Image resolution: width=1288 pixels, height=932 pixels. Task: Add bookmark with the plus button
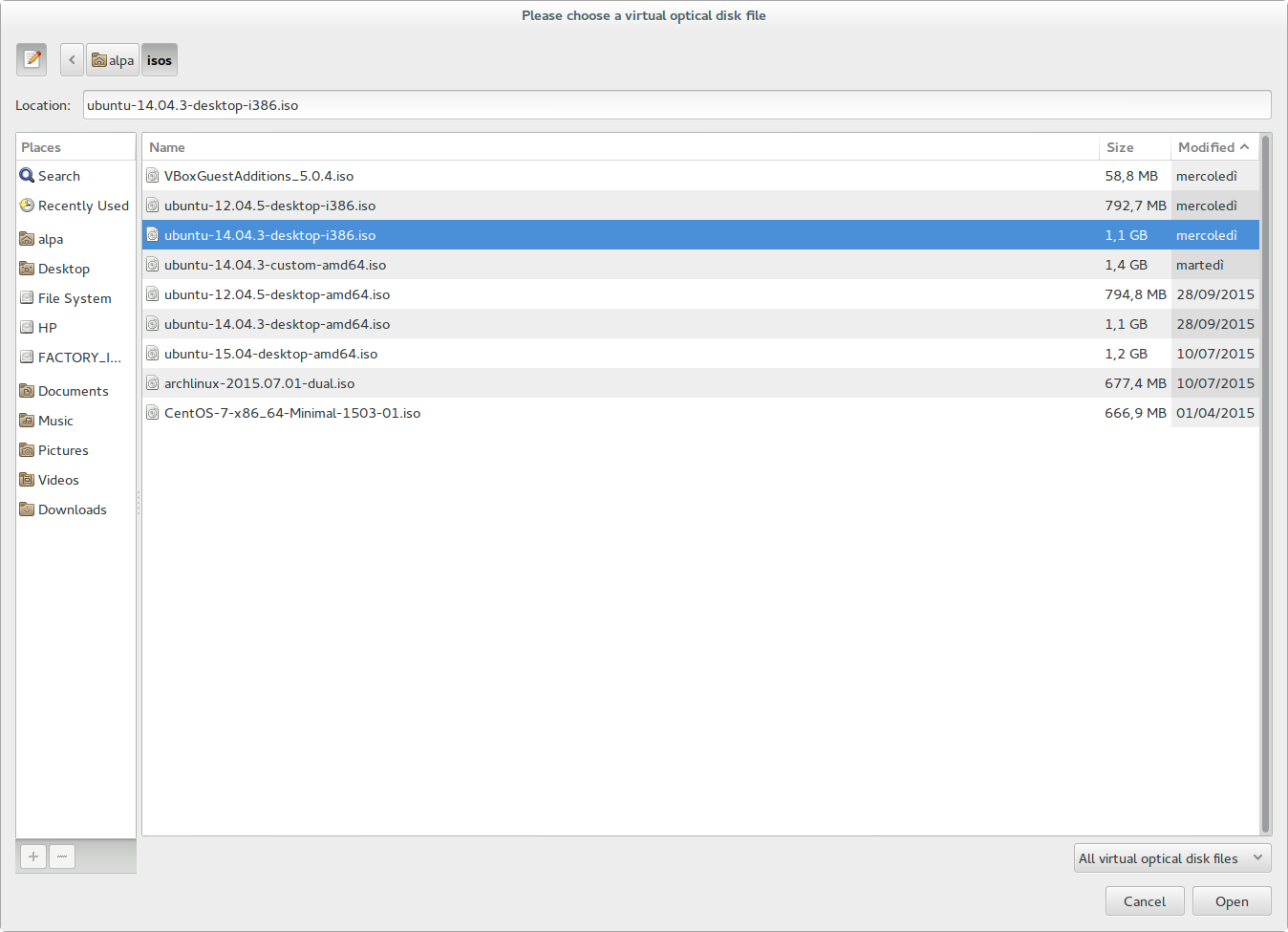pos(33,856)
